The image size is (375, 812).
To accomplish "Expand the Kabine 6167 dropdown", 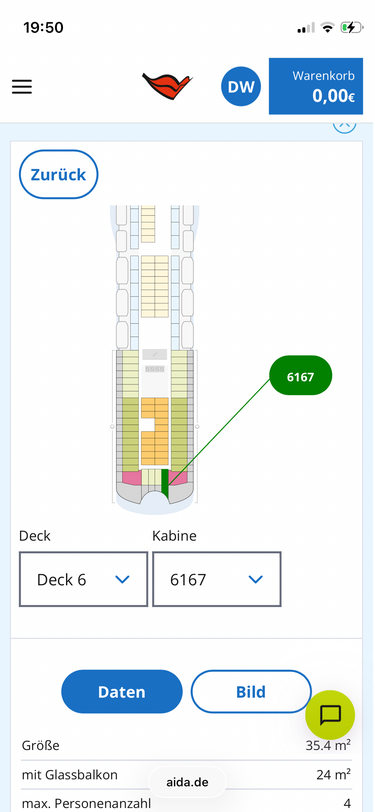I will pyautogui.click(x=217, y=579).
